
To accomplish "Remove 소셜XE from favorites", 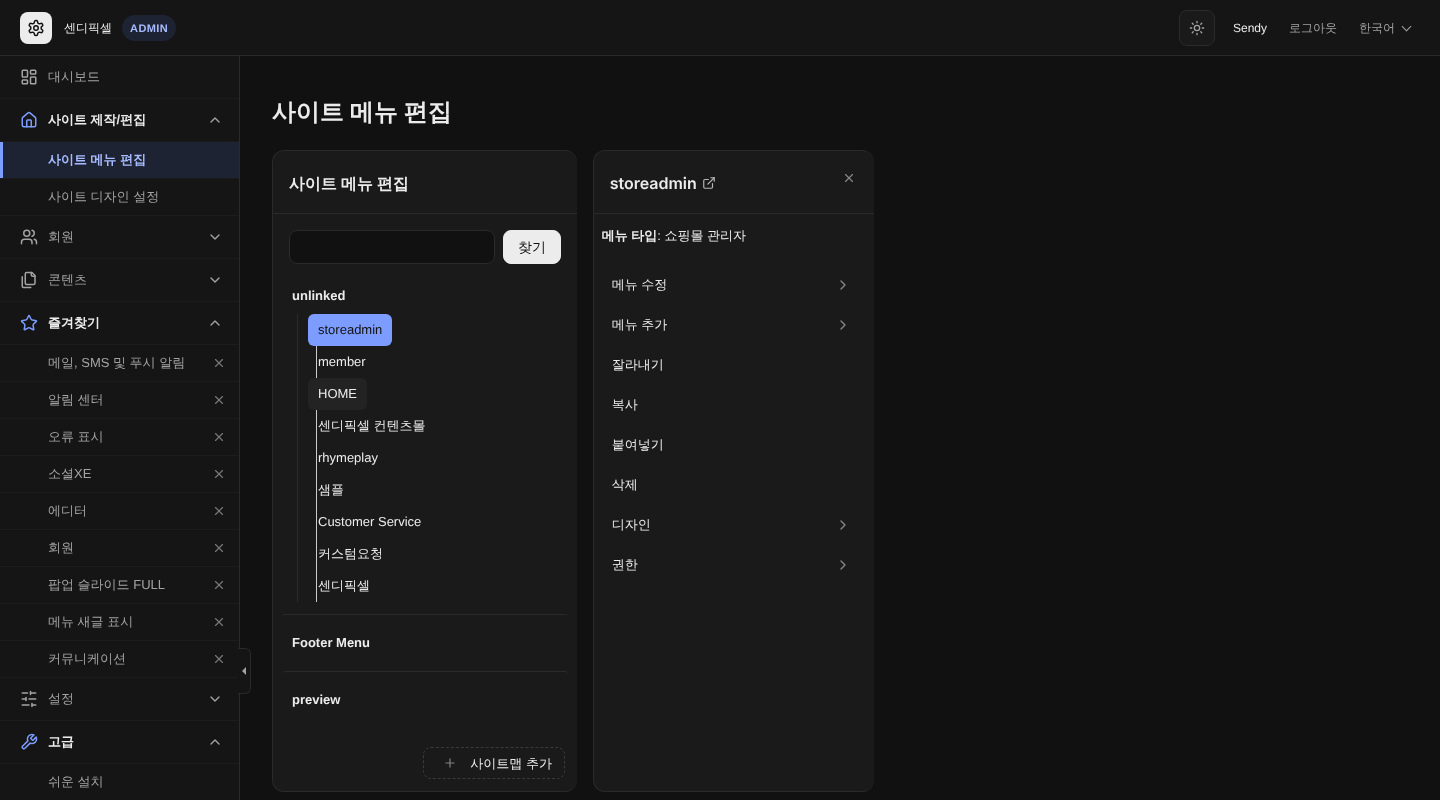I will click(x=219, y=474).
